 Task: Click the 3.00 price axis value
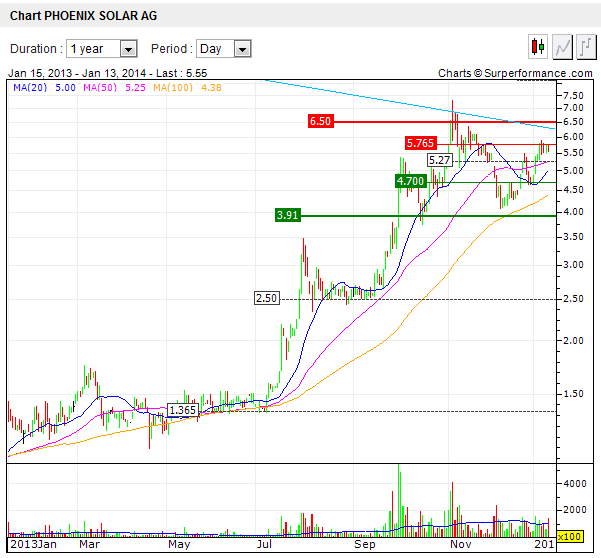coord(573,265)
